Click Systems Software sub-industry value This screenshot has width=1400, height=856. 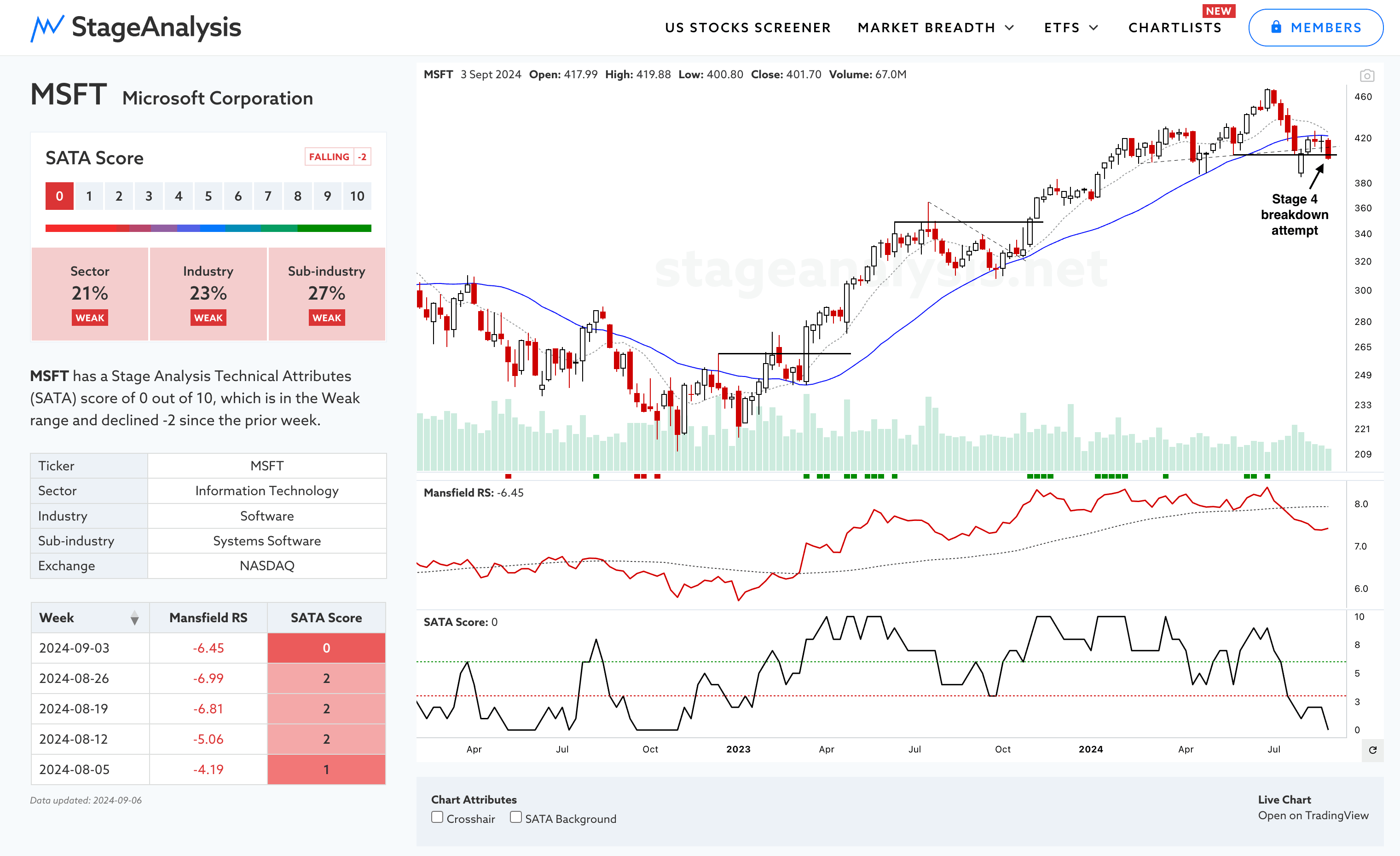pos(266,541)
